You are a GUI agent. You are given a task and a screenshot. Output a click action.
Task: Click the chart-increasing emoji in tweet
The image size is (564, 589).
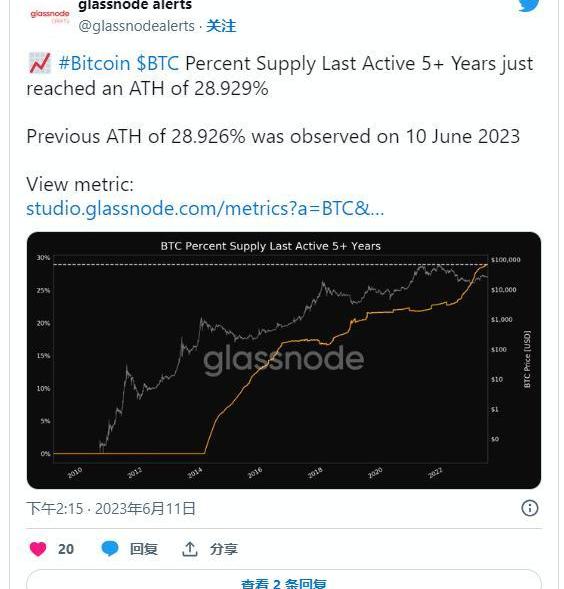[39, 63]
